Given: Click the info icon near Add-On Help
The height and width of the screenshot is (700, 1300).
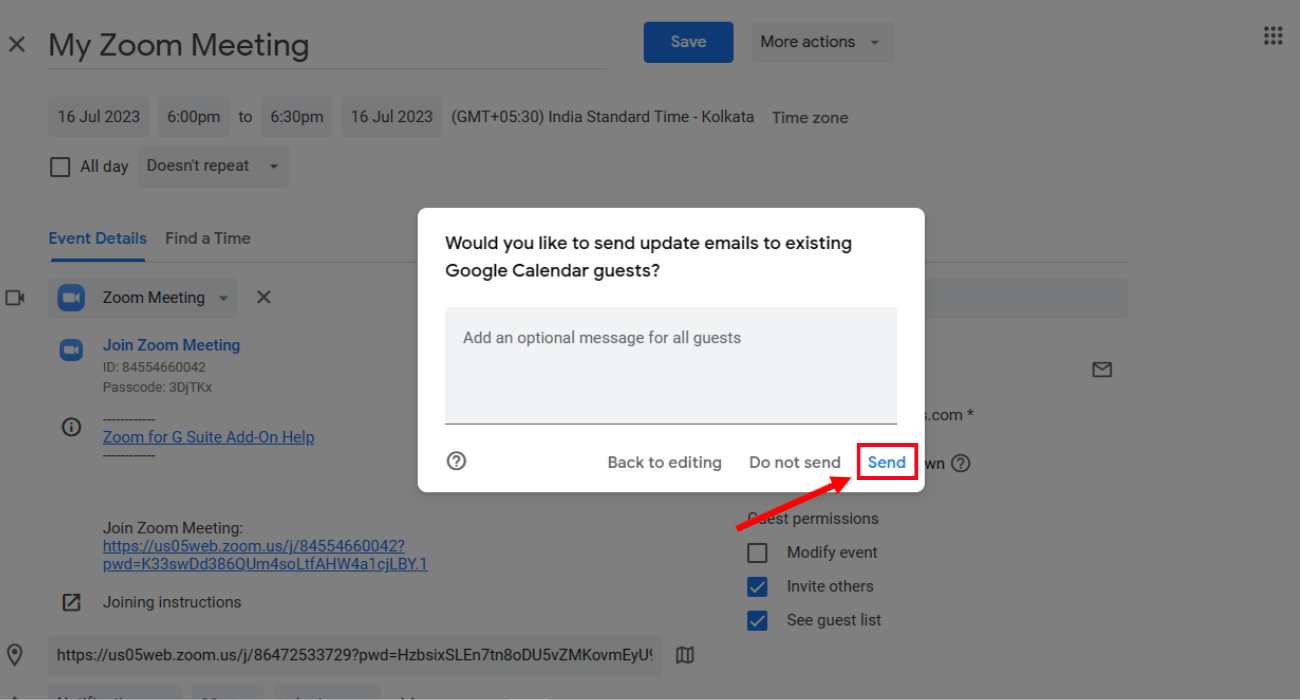Looking at the screenshot, I should [x=71, y=427].
